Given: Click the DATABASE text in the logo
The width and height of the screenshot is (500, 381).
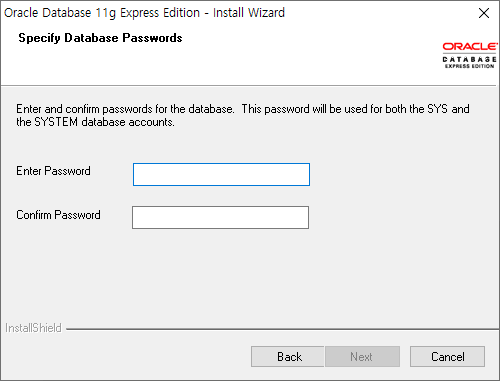Looking at the screenshot, I should (x=469, y=59).
